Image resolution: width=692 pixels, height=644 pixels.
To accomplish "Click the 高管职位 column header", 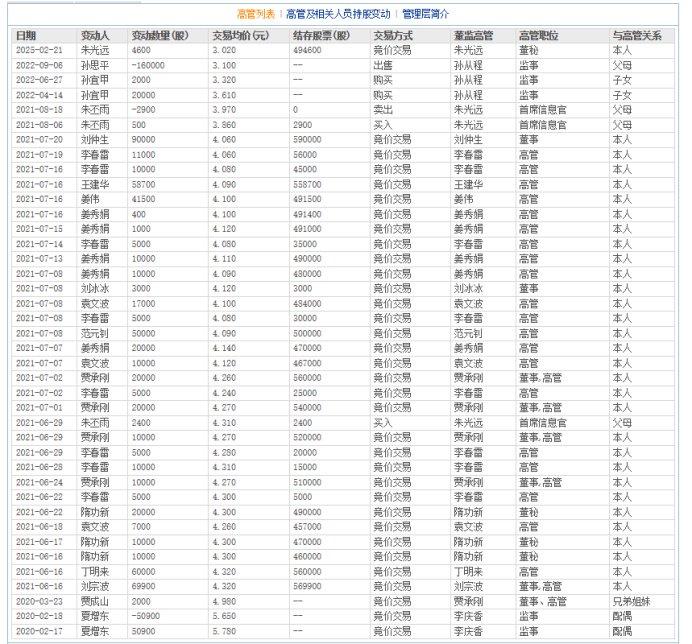I will click(x=539, y=35).
